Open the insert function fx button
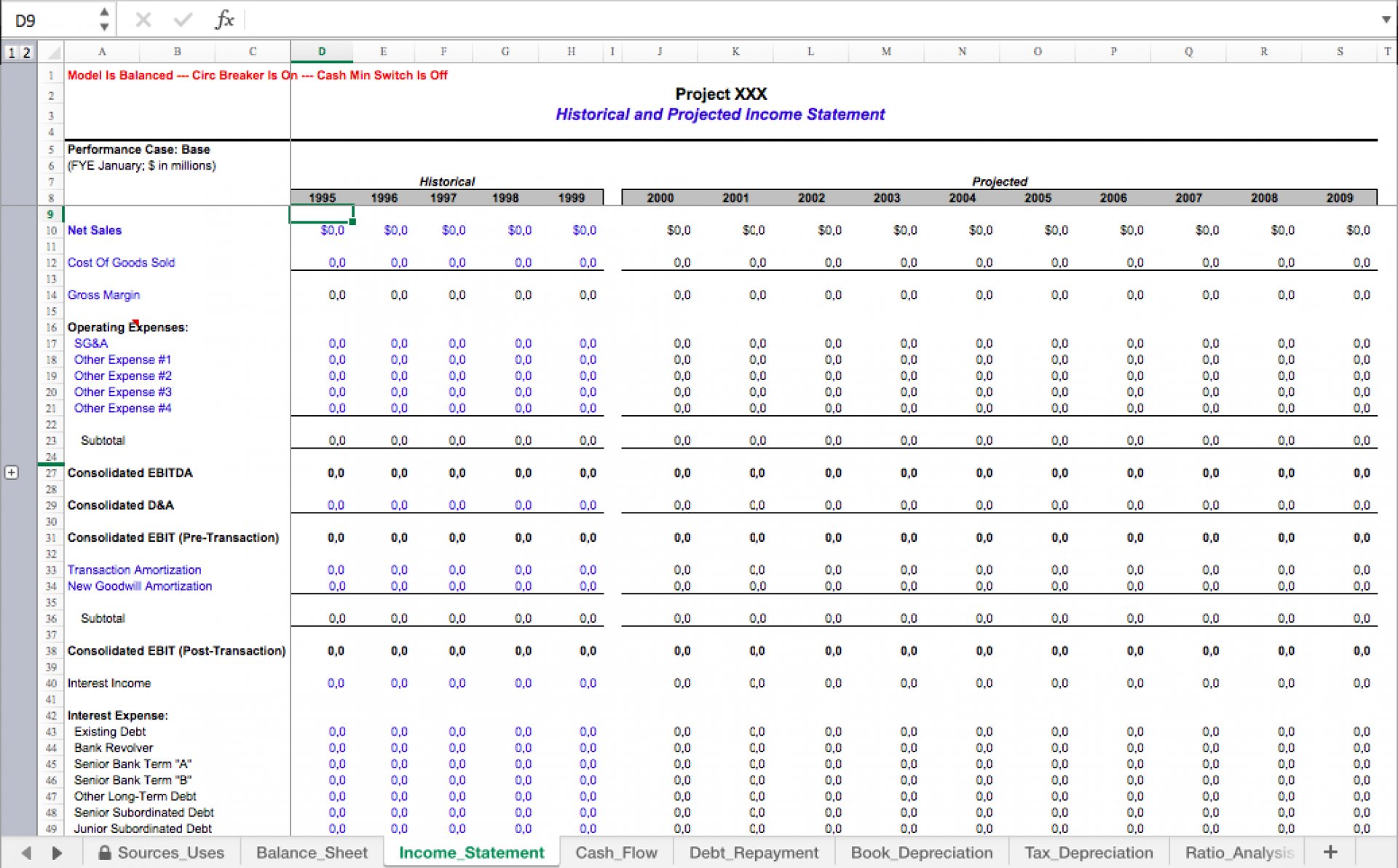Image resolution: width=1398 pixels, height=868 pixels. [x=224, y=20]
